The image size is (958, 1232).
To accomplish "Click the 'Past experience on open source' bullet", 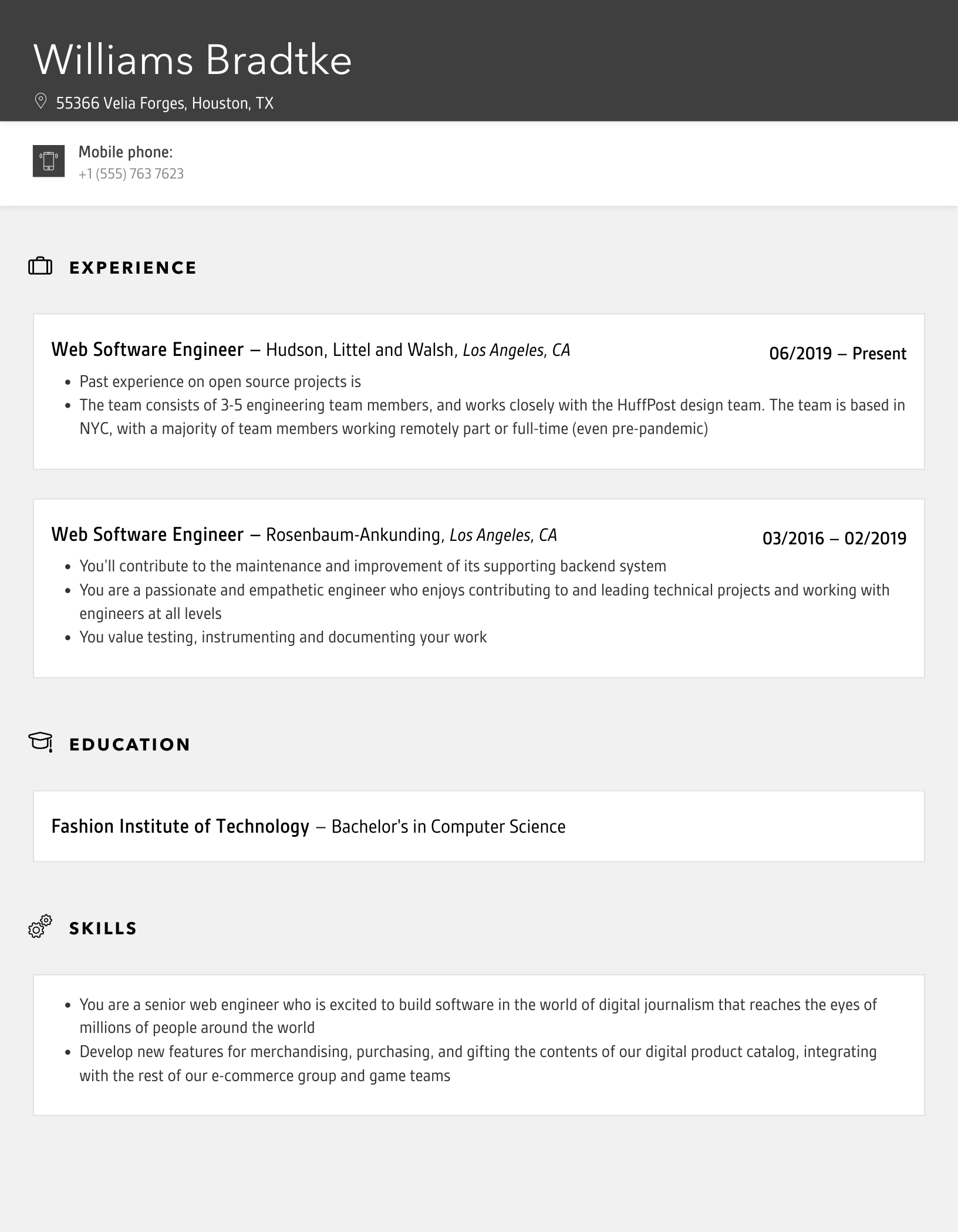I will 220,382.
